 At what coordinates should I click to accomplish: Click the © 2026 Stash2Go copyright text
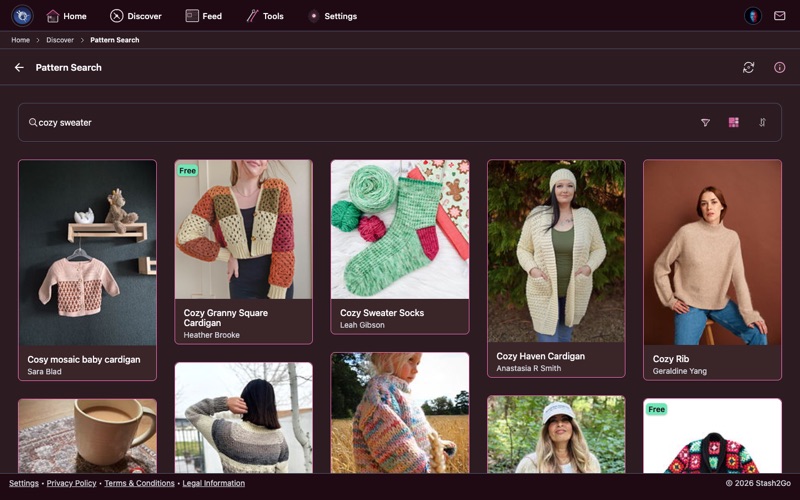point(758,483)
